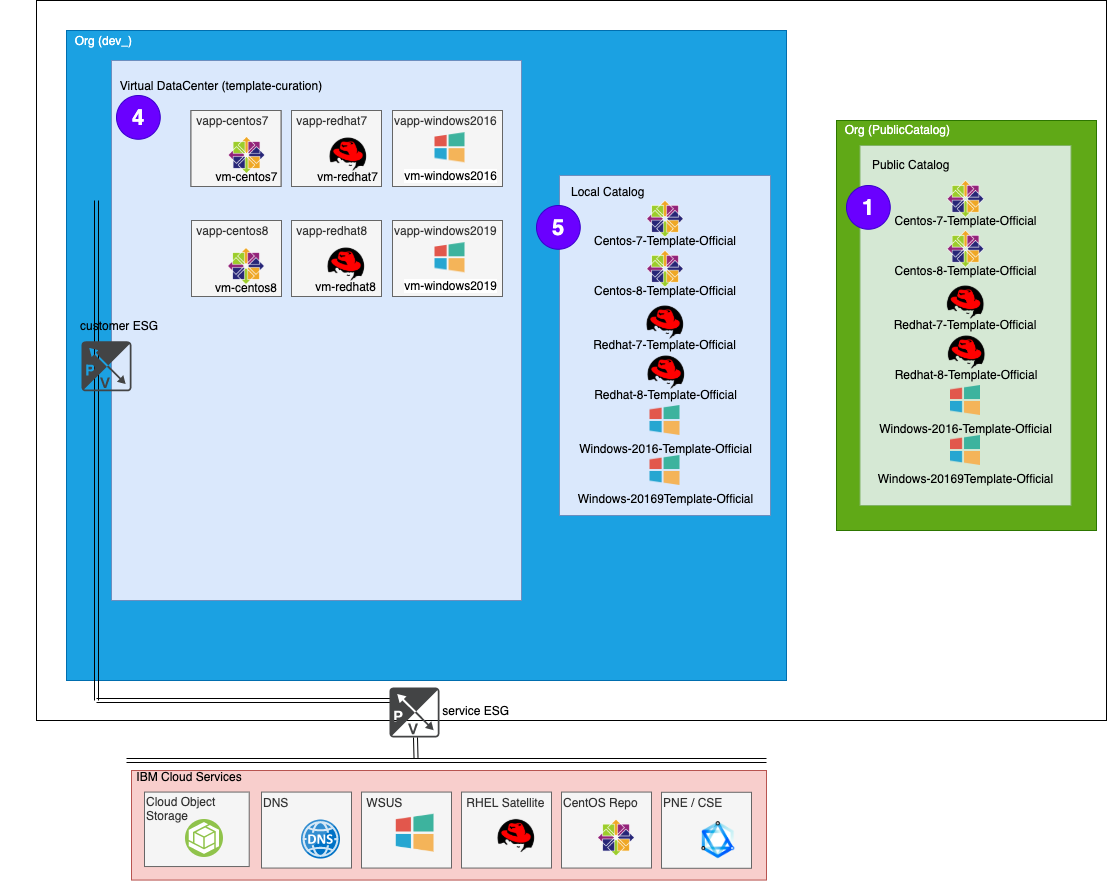
Task: Click the WSUS Windows icon
Action: point(414,833)
